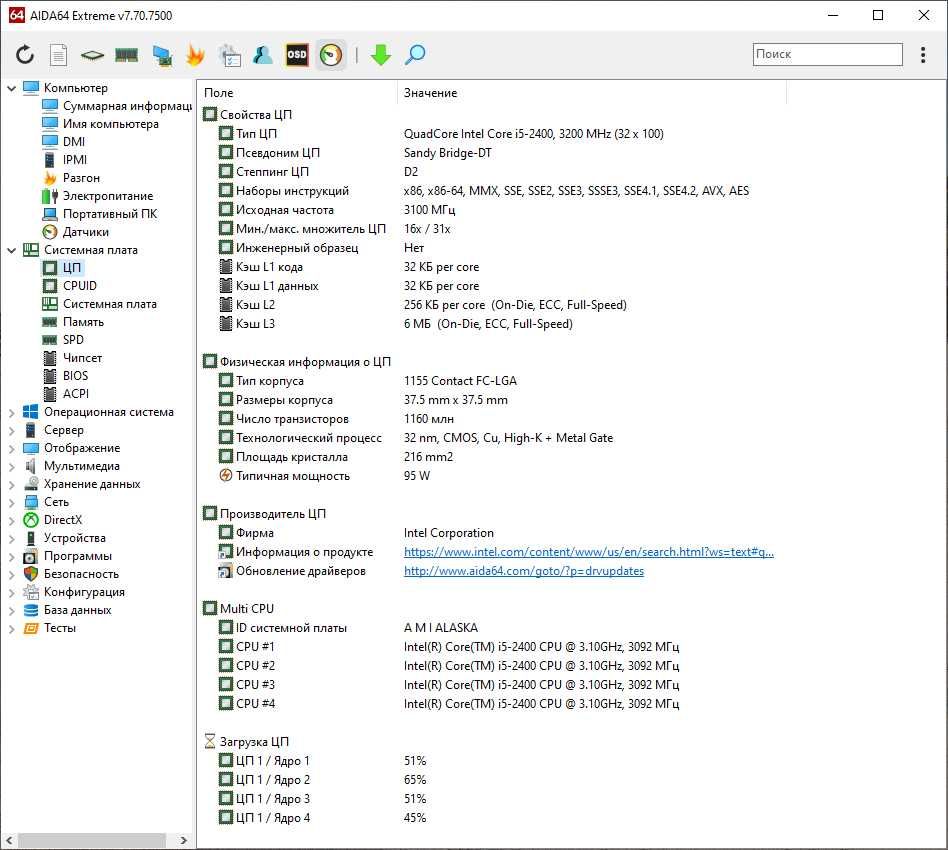Expand the Отображение tree node

tap(11, 449)
